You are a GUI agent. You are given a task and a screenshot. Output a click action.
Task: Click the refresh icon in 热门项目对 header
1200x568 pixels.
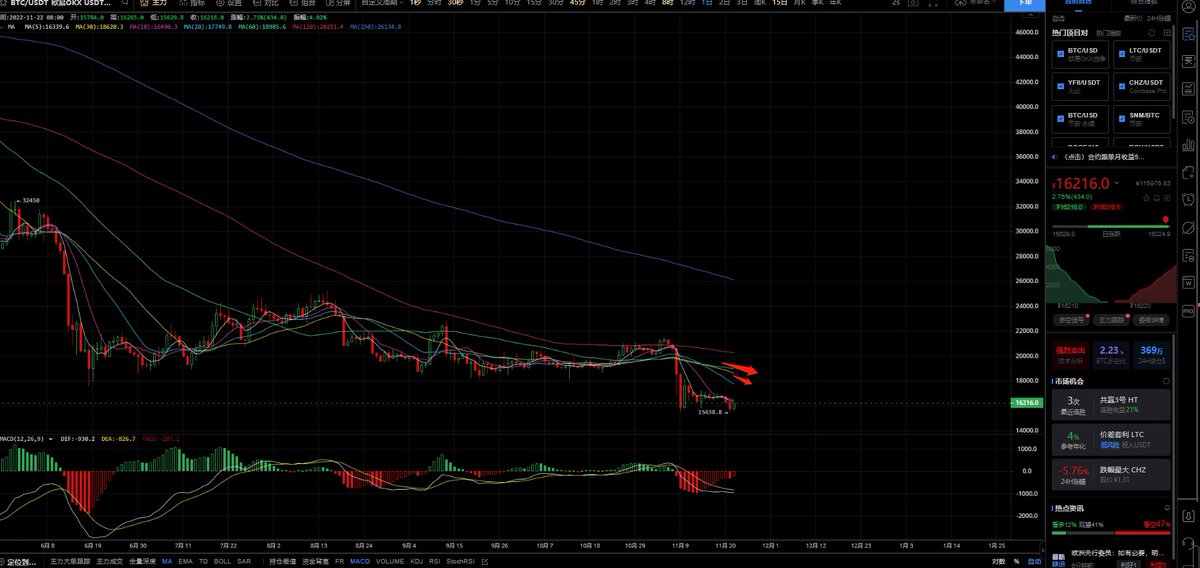pyautogui.click(x=1150, y=34)
